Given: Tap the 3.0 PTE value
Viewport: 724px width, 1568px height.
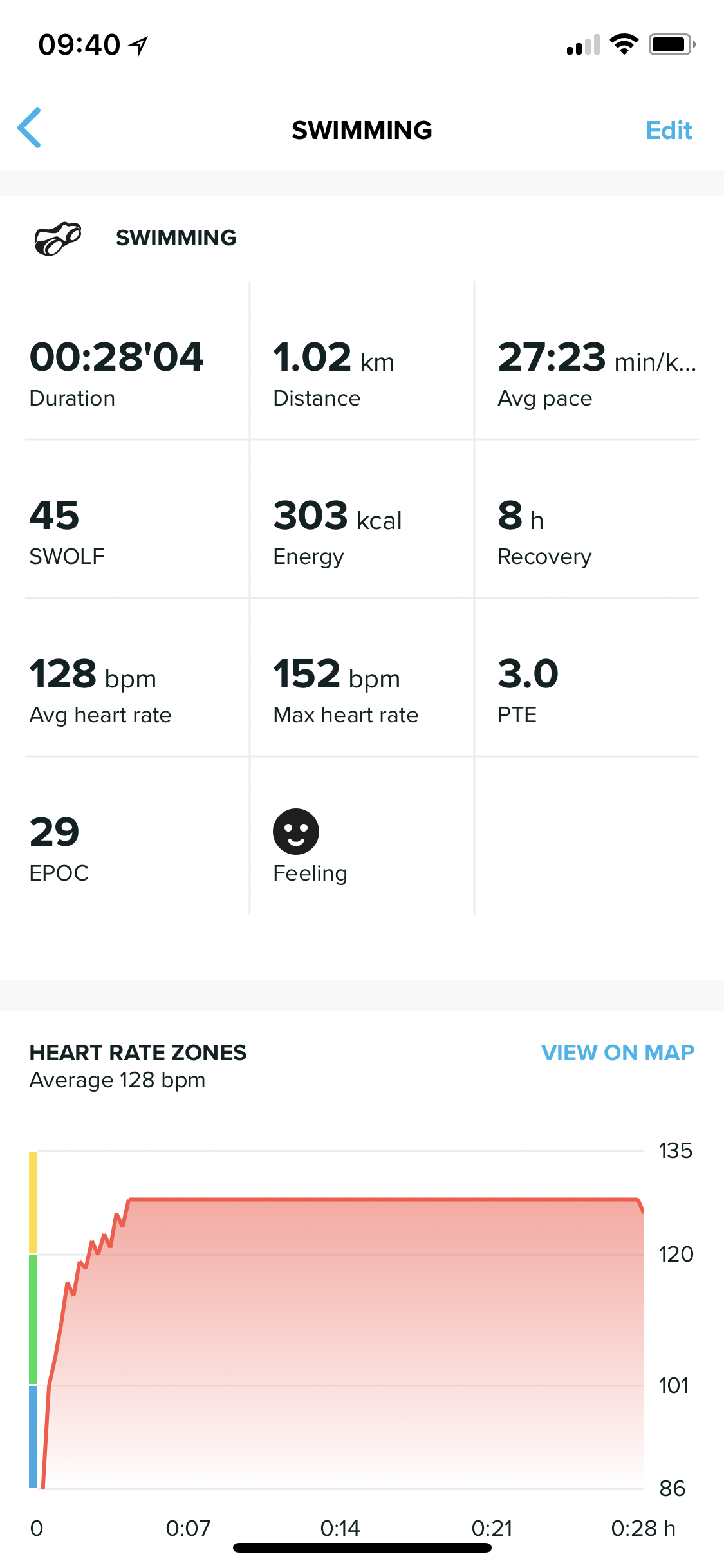Looking at the screenshot, I should pyautogui.click(x=587, y=678).
